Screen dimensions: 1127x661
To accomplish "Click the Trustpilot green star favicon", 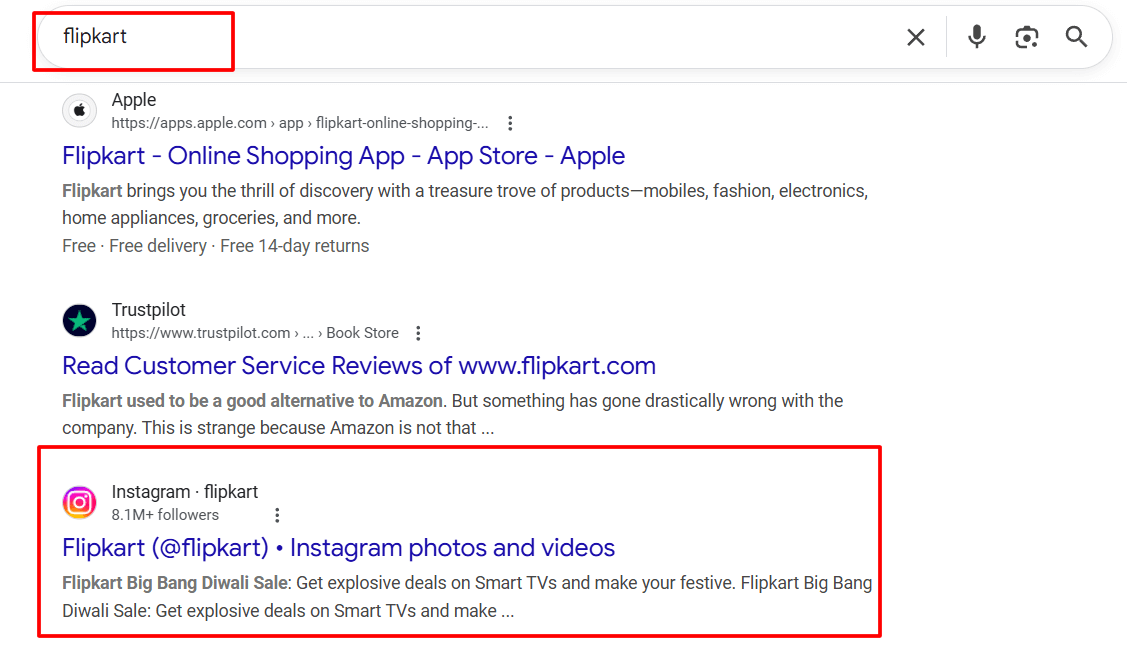I will coord(79,321).
